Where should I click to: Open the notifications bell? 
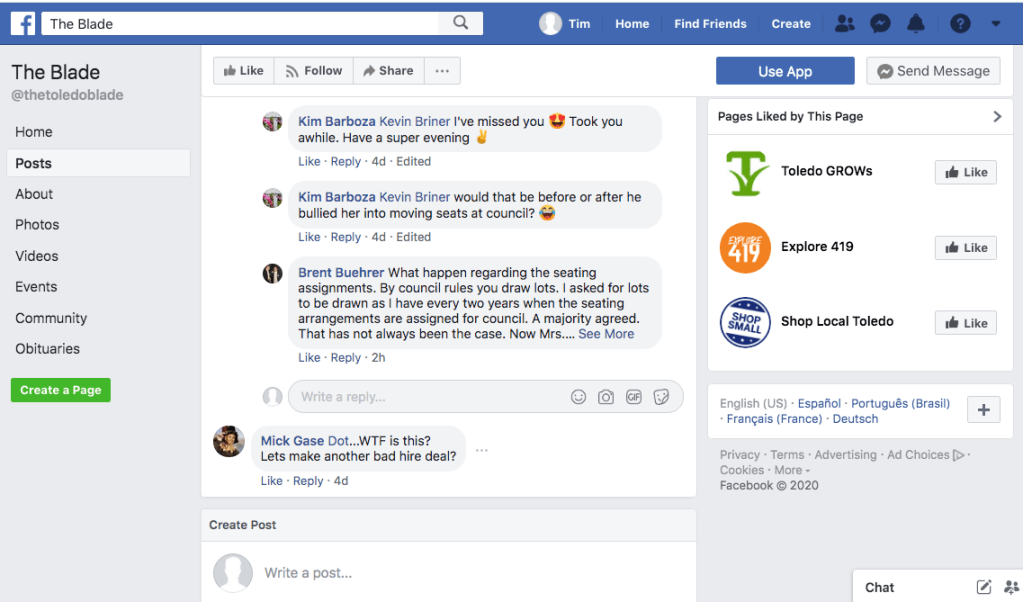(x=916, y=23)
